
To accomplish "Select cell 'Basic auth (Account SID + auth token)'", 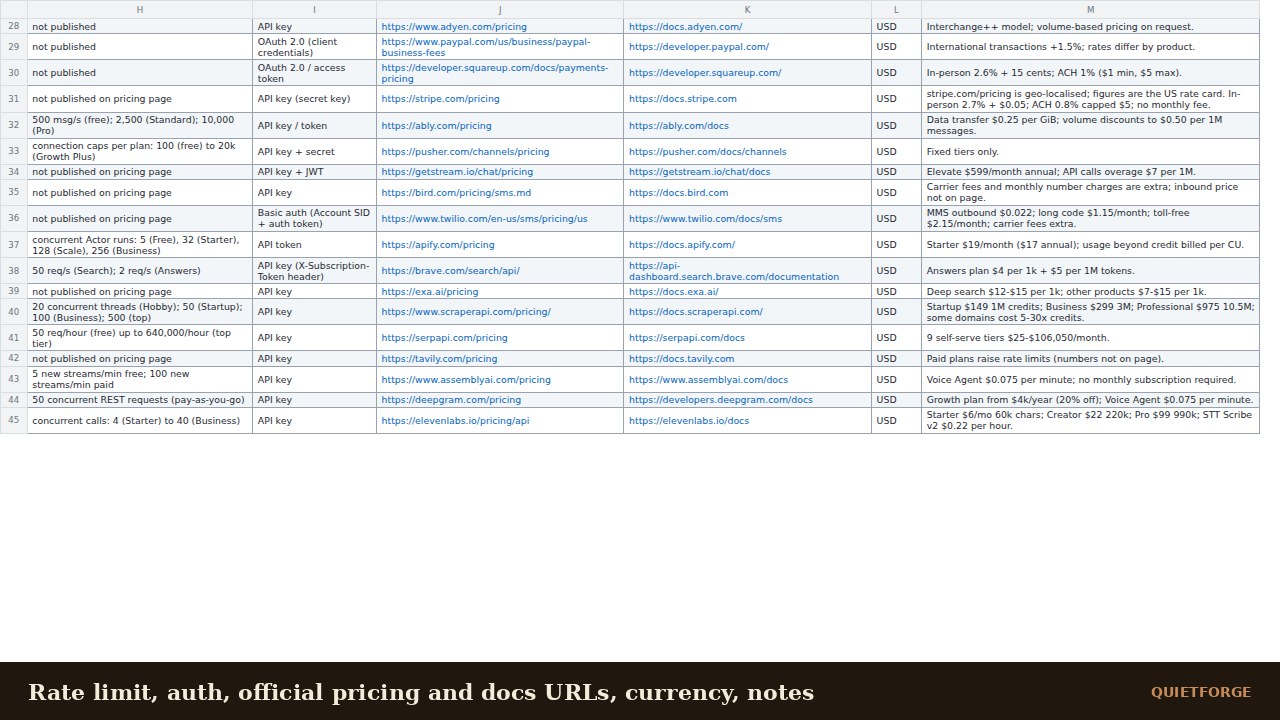I will (314, 219).
